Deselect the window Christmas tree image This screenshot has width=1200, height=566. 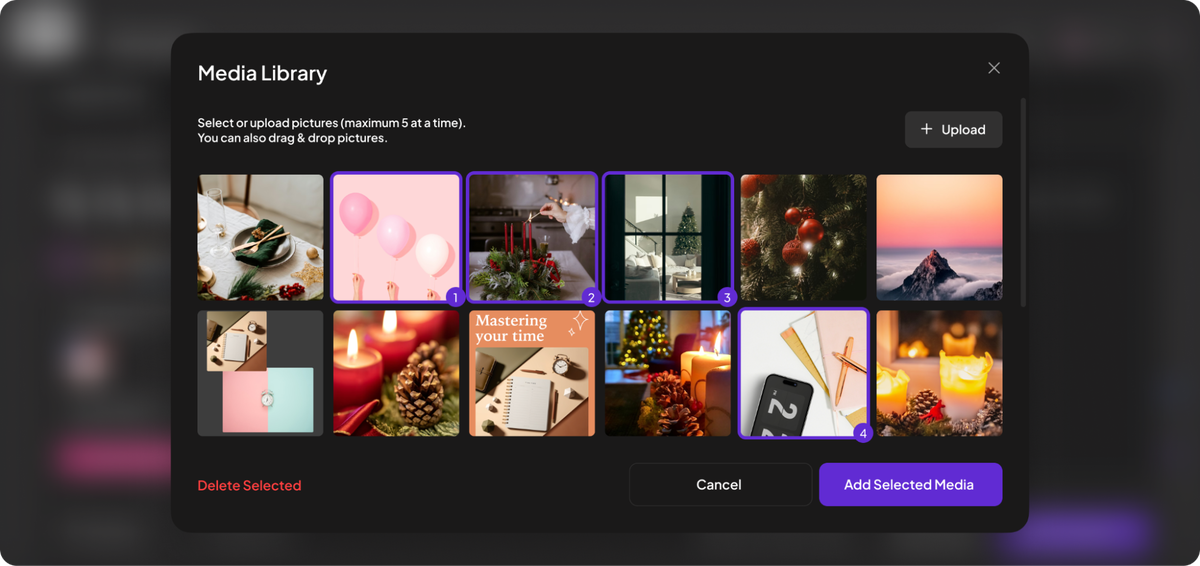coord(668,238)
